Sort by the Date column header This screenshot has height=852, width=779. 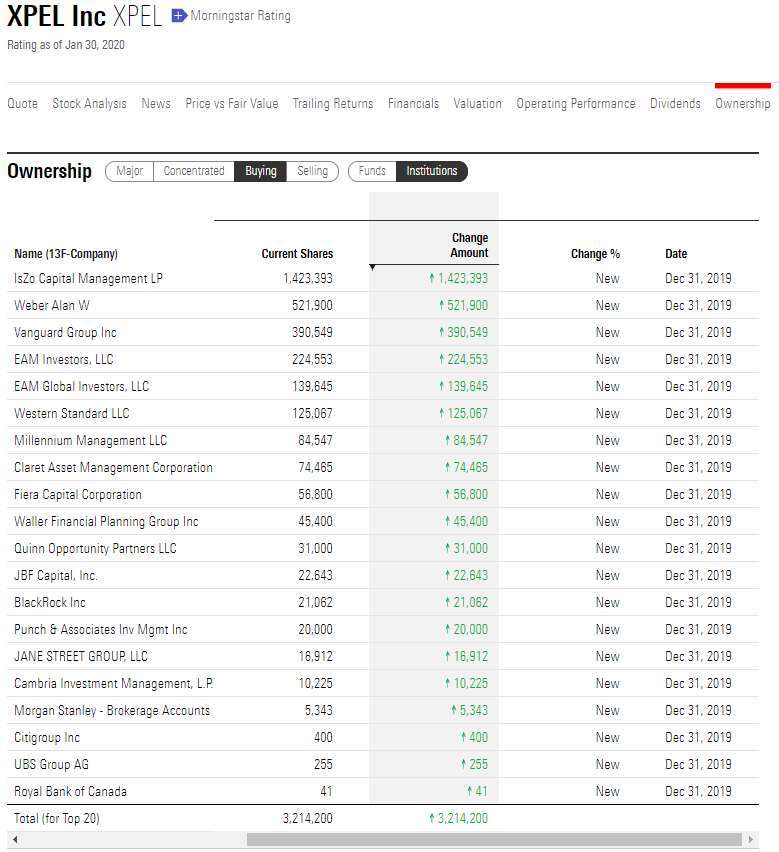(676, 254)
